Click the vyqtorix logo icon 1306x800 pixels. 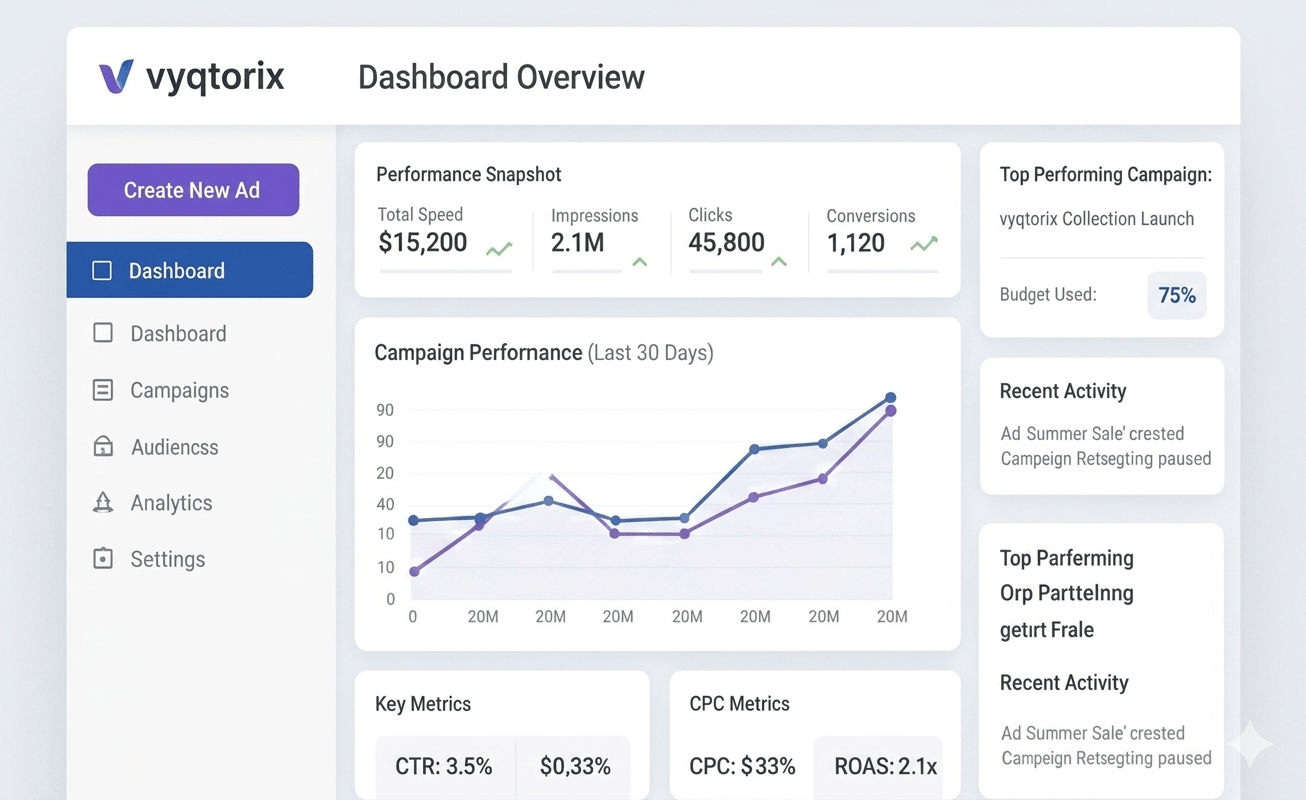tap(116, 77)
